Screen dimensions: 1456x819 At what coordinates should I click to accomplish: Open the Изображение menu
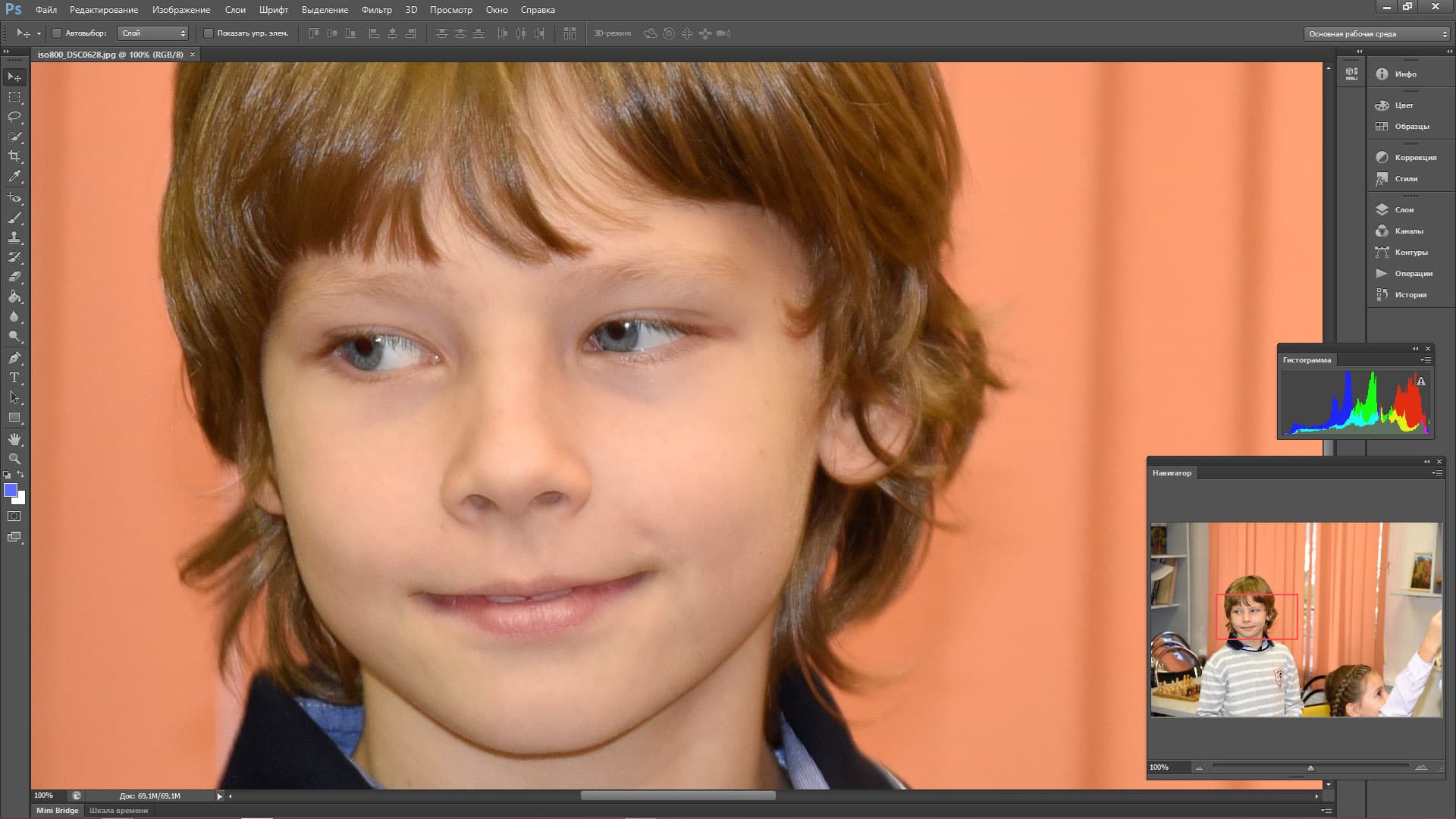180,10
